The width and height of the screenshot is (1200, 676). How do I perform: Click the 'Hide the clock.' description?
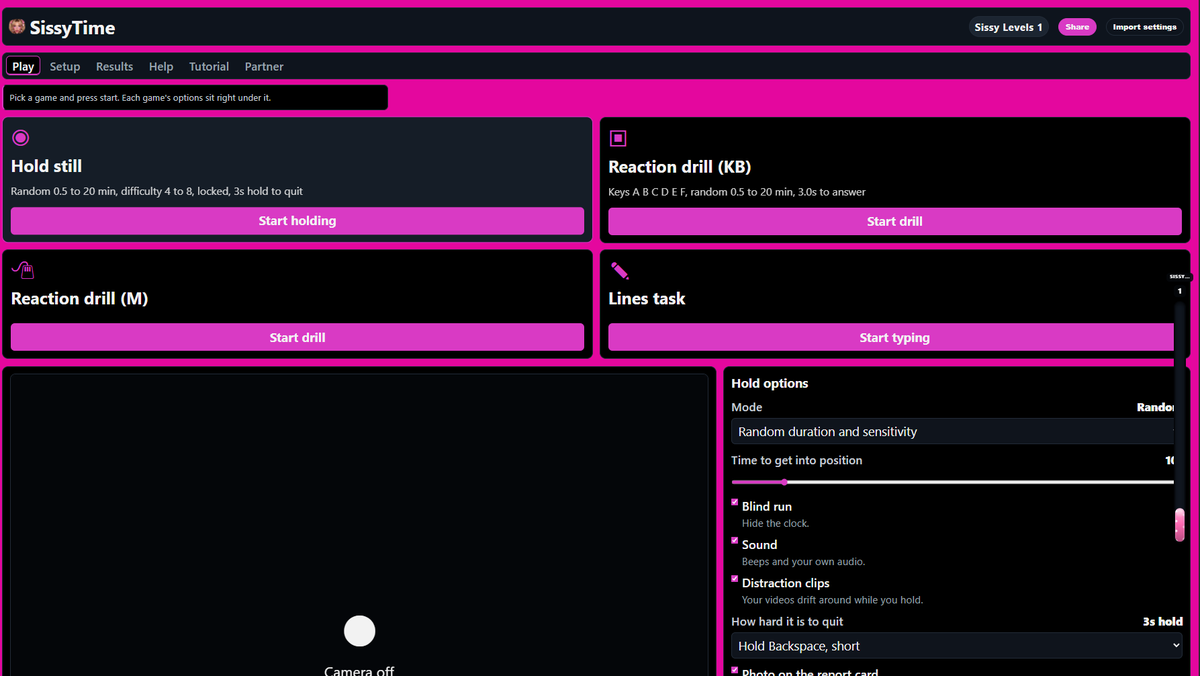(775, 523)
